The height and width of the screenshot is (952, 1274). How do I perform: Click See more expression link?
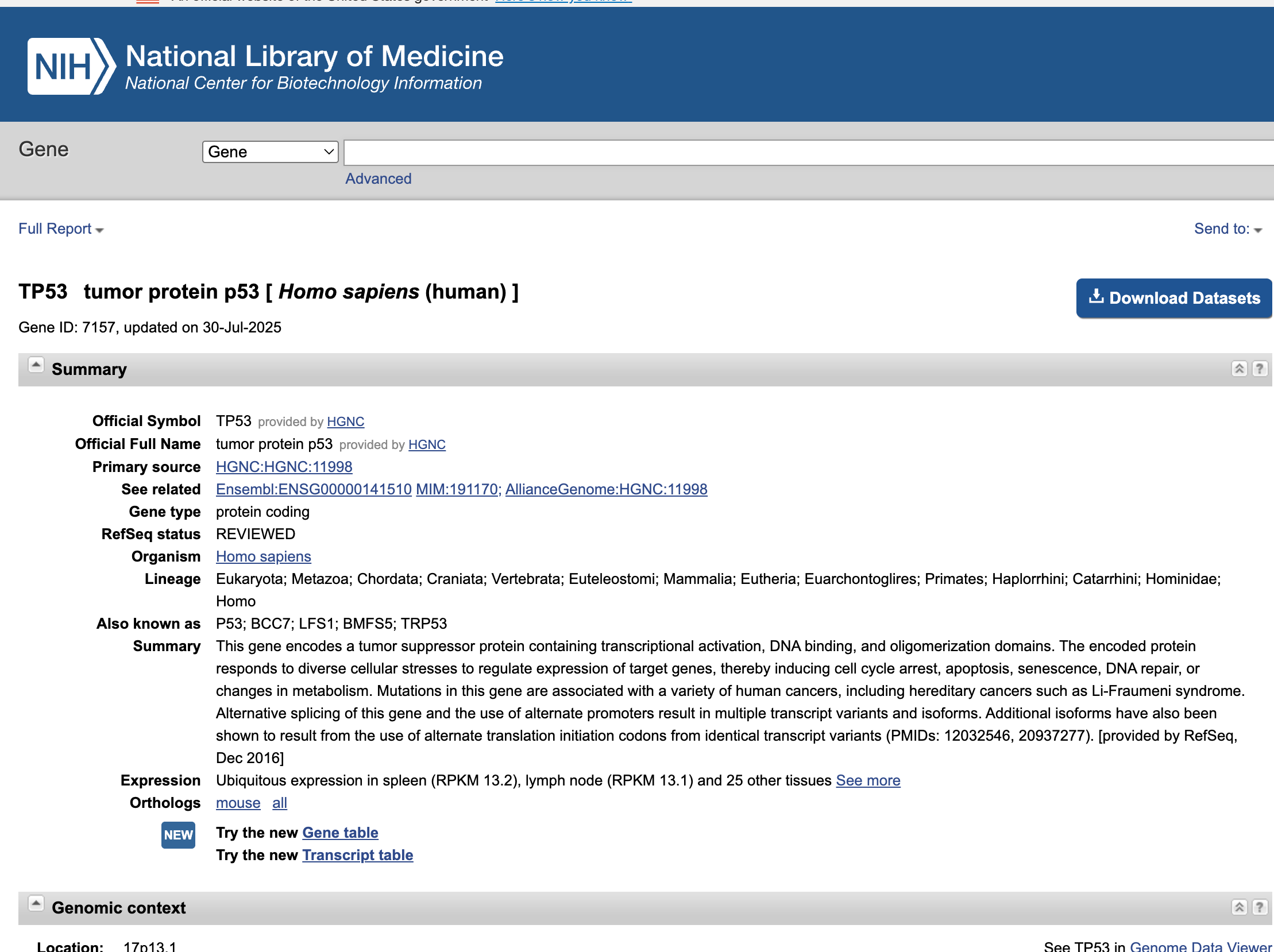[x=867, y=780]
